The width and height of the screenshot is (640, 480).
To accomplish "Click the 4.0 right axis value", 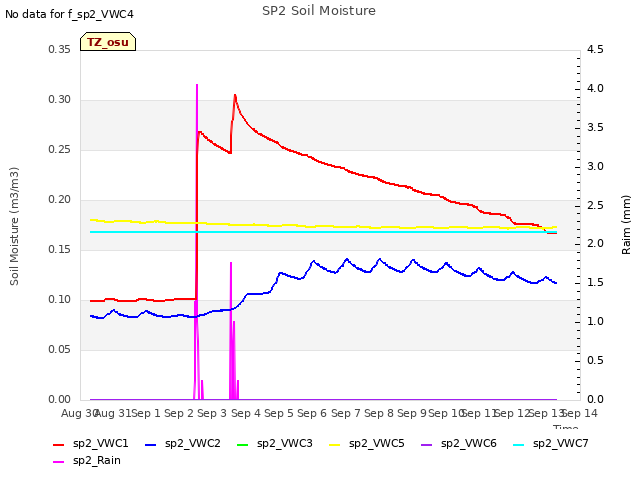I will pos(595,89).
